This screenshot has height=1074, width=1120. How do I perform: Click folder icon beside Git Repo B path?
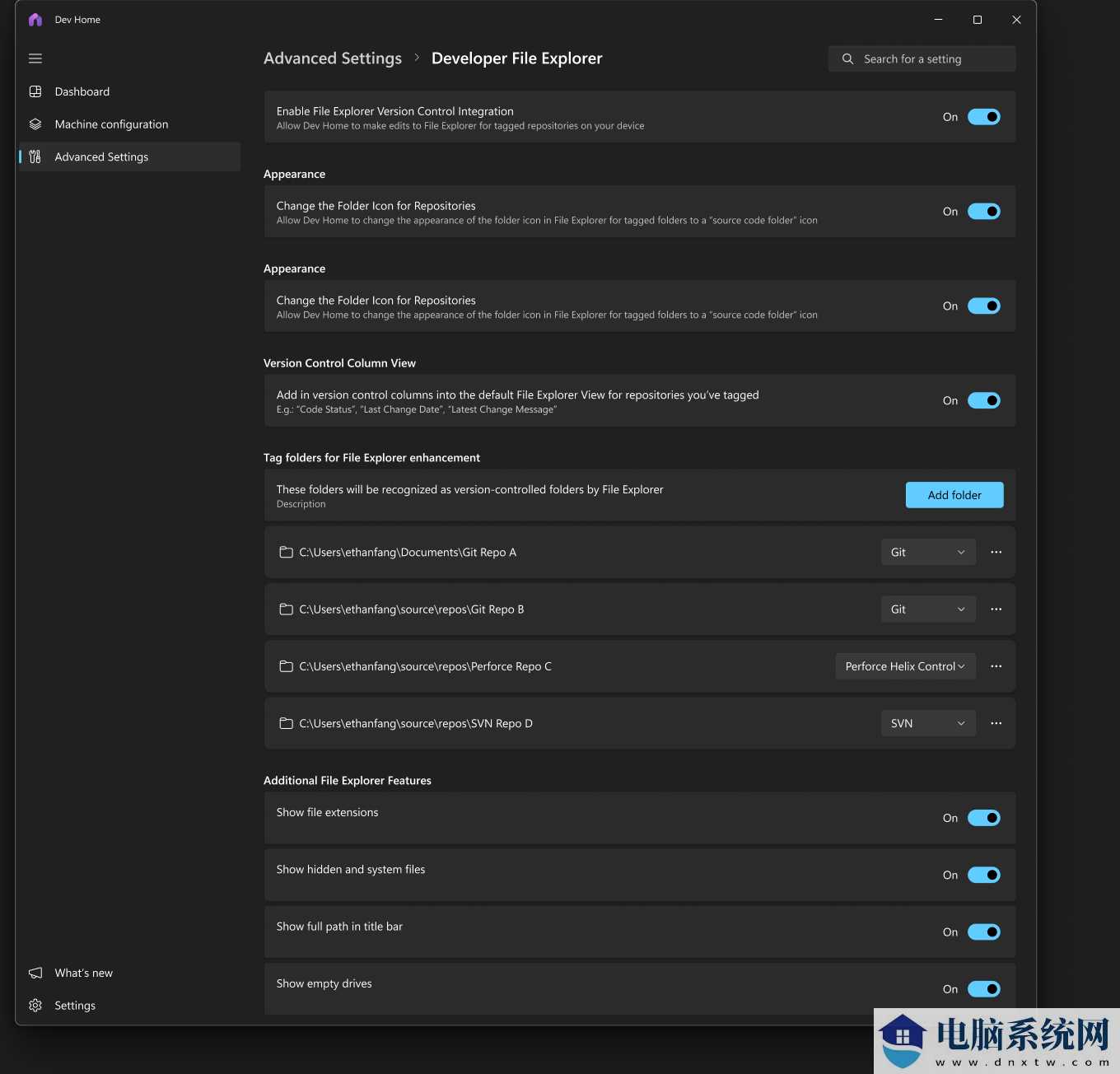[x=286, y=609]
